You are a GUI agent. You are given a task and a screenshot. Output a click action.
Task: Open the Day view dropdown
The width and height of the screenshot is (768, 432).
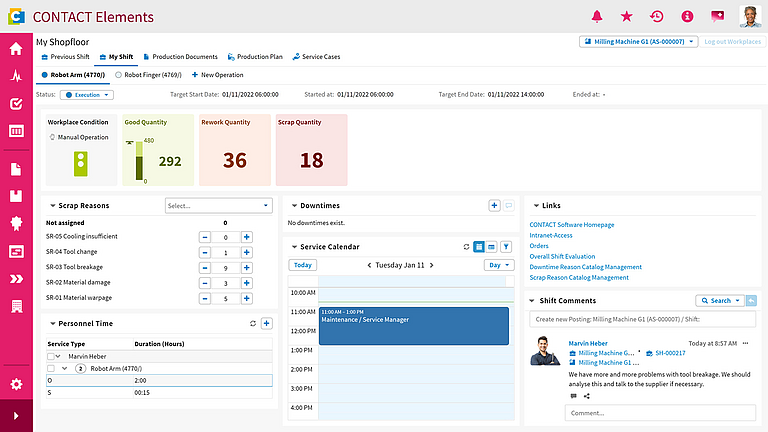[x=499, y=265]
